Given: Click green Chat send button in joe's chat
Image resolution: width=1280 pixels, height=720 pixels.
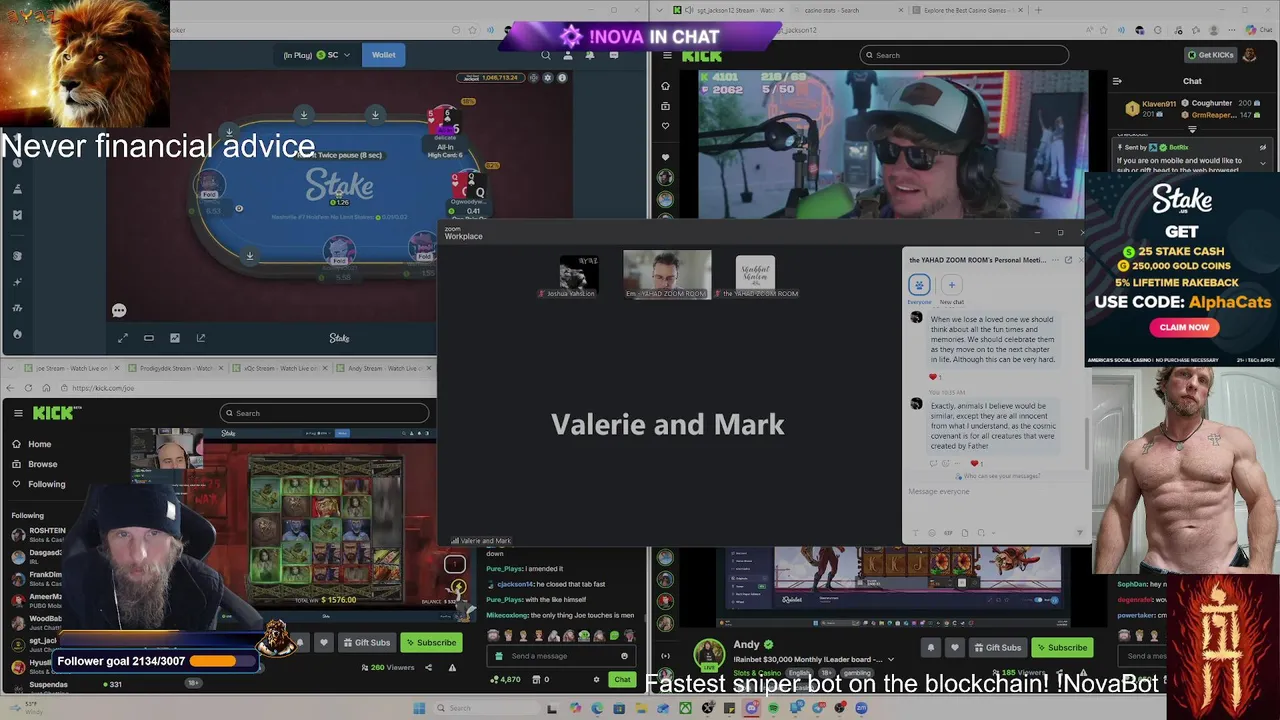Looking at the screenshot, I should 622,679.
